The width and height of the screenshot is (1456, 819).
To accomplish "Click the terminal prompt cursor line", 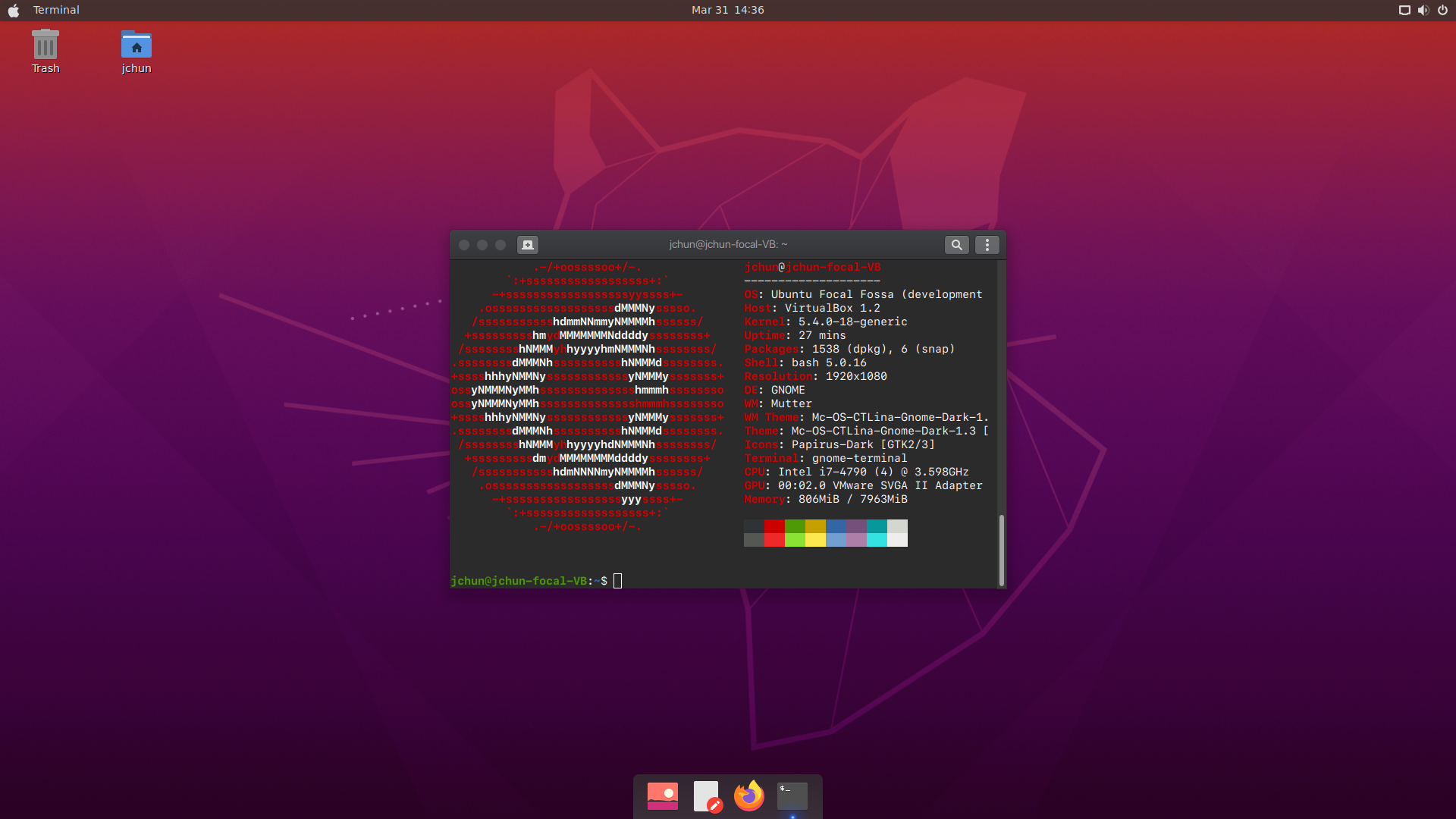I will pyautogui.click(x=617, y=581).
